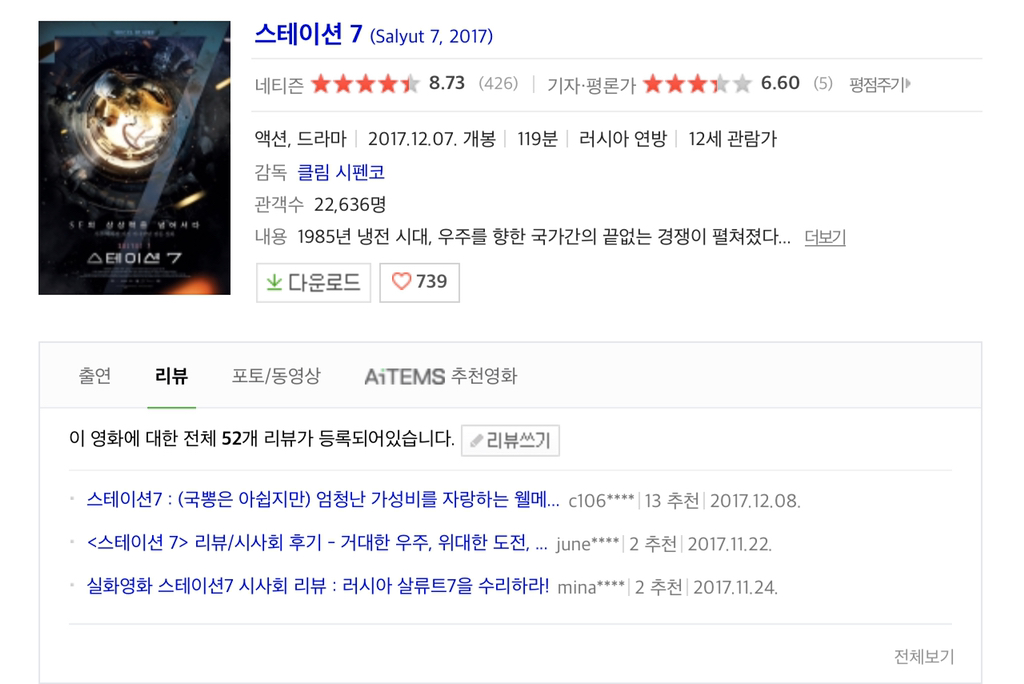Click 전체보기 to view all reviews
Screen dimensions: 1024x684
tap(923, 657)
